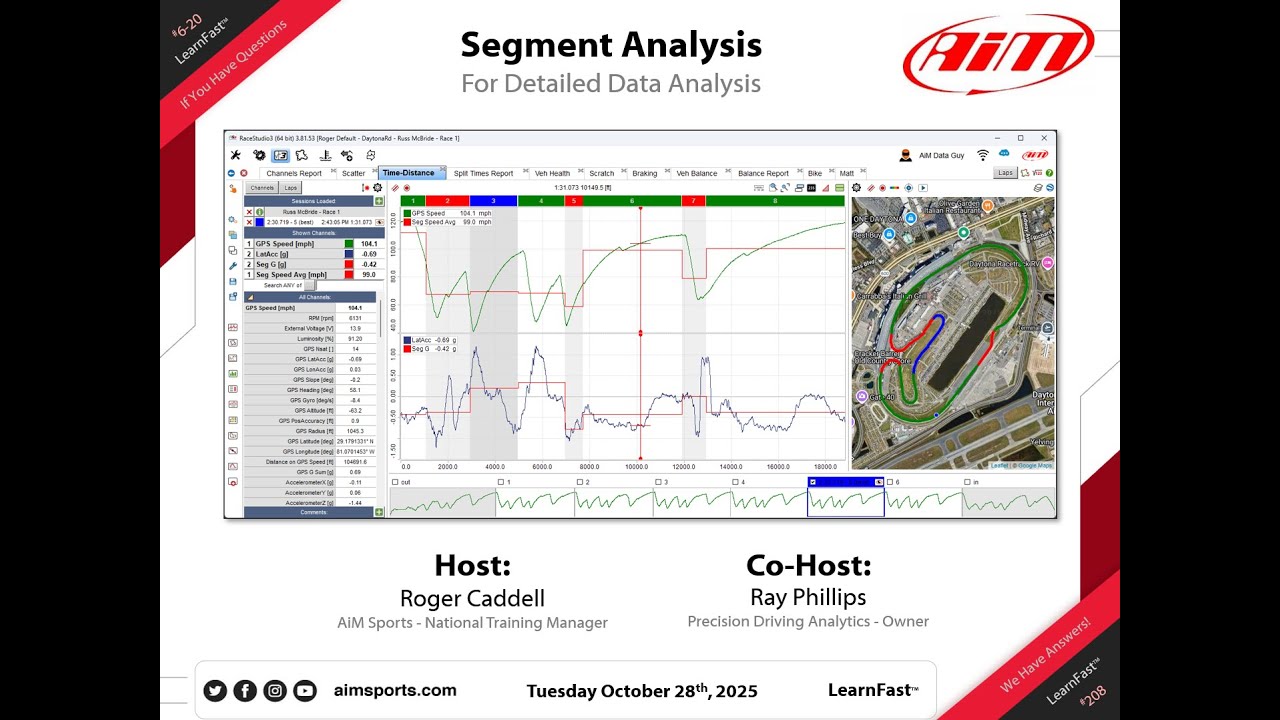The width and height of the screenshot is (1280, 720).
Task: Click the Seg G red color swatch
Action: (x=349, y=264)
